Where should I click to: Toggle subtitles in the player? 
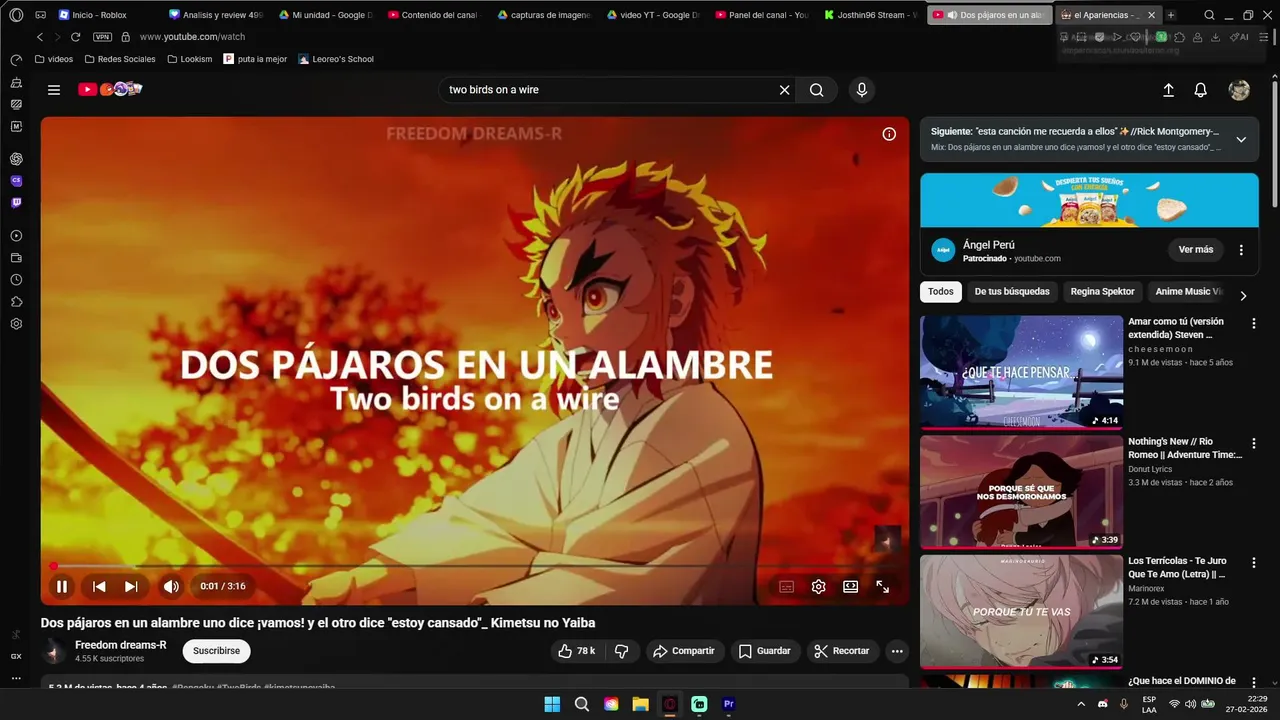pyautogui.click(x=787, y=587)
